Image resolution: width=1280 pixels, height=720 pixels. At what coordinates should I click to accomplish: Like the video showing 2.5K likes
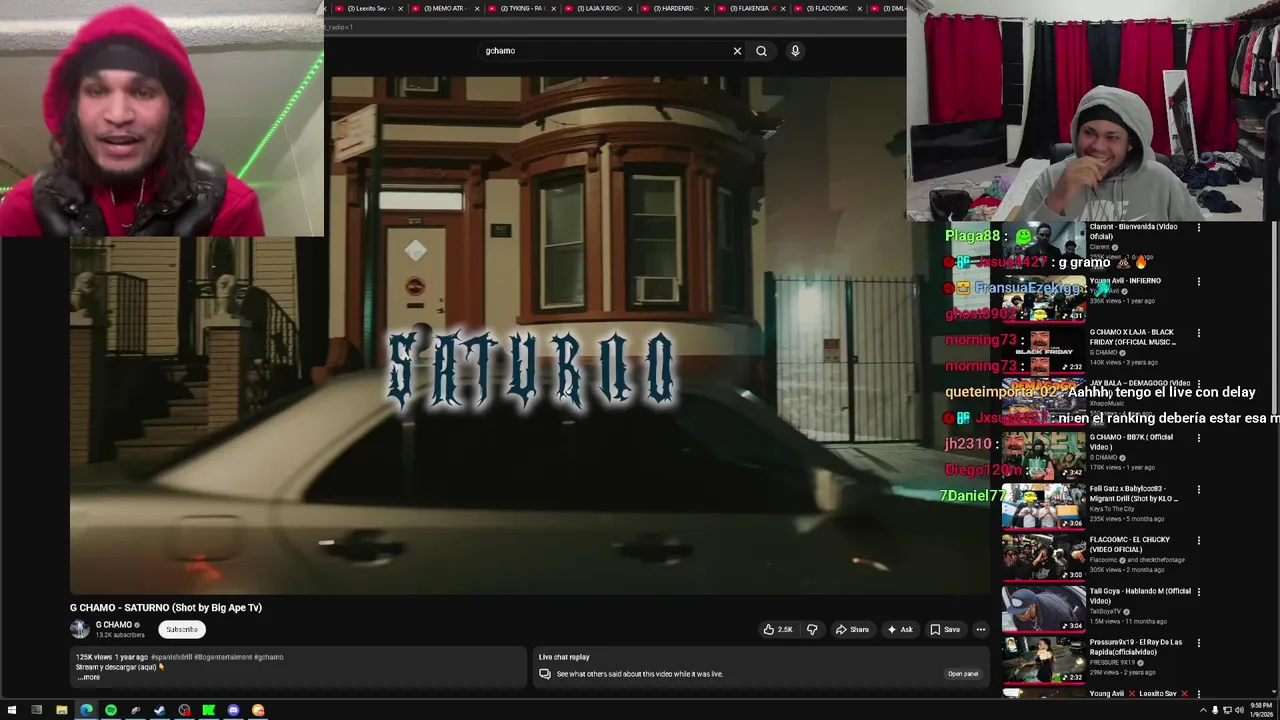click(x=778, y=629)
